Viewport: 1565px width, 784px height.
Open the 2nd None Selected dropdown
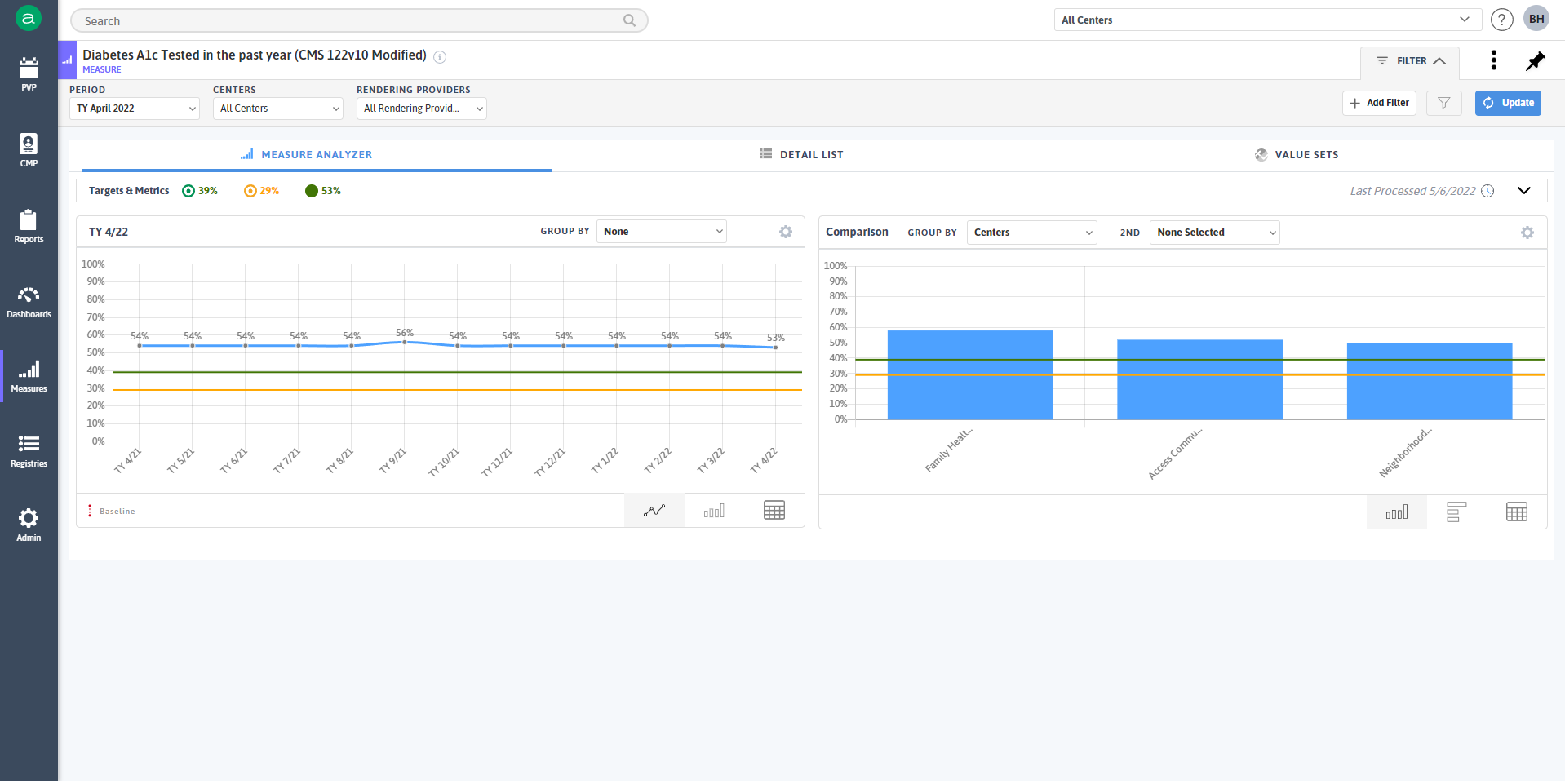pos(1215,233)
